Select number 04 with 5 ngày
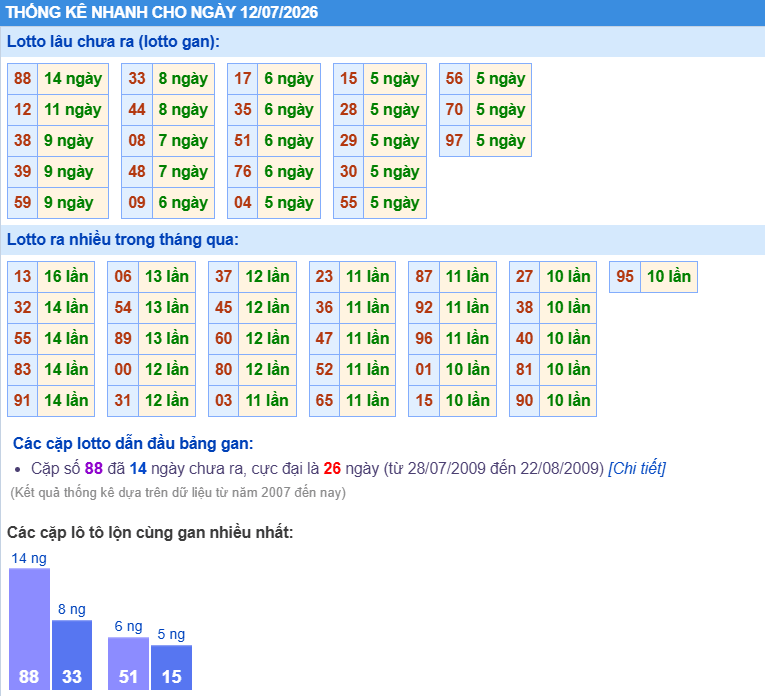Viewport: 765px width, 696px height. tap(242, 202)
